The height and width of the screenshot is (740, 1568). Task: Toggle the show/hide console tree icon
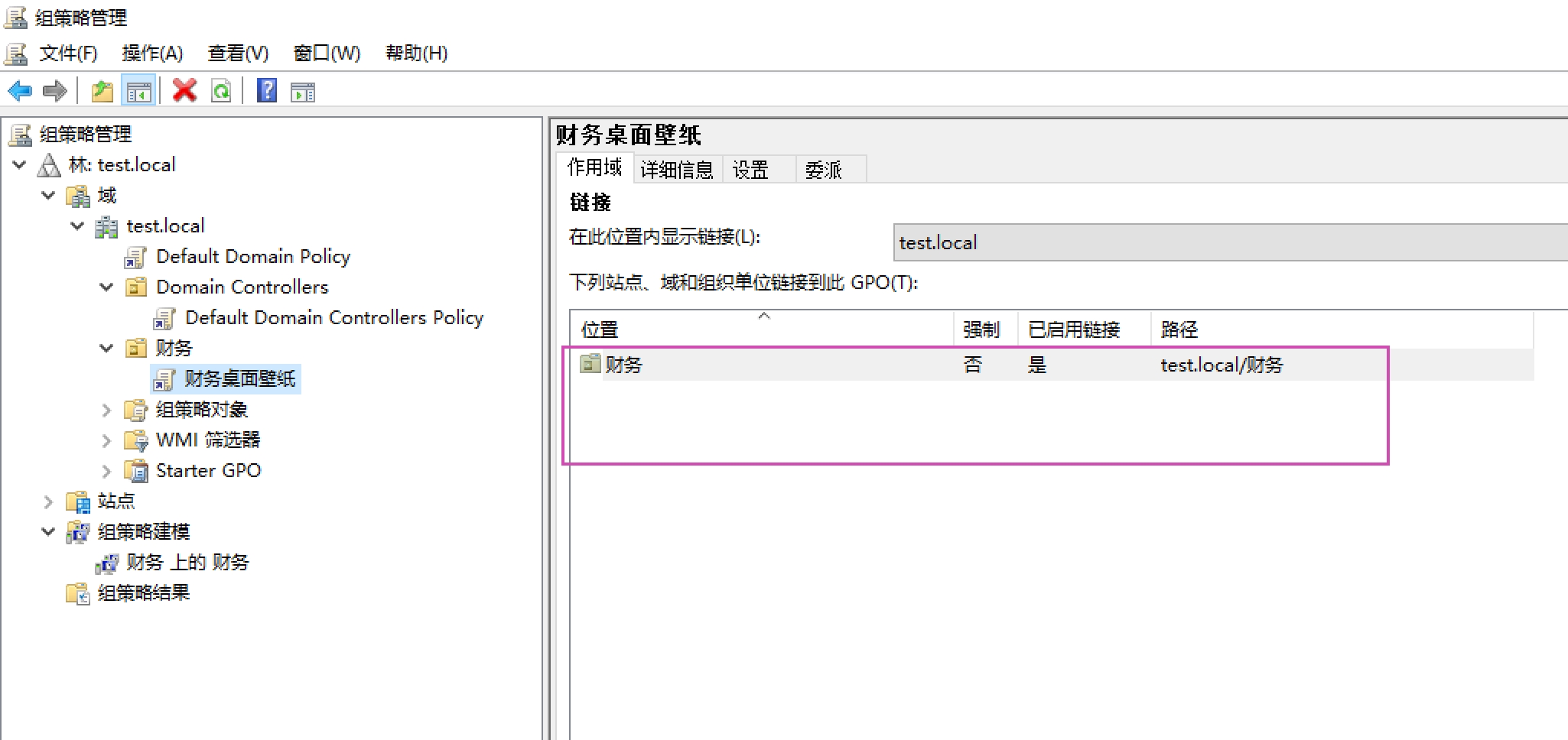(138, 92)
